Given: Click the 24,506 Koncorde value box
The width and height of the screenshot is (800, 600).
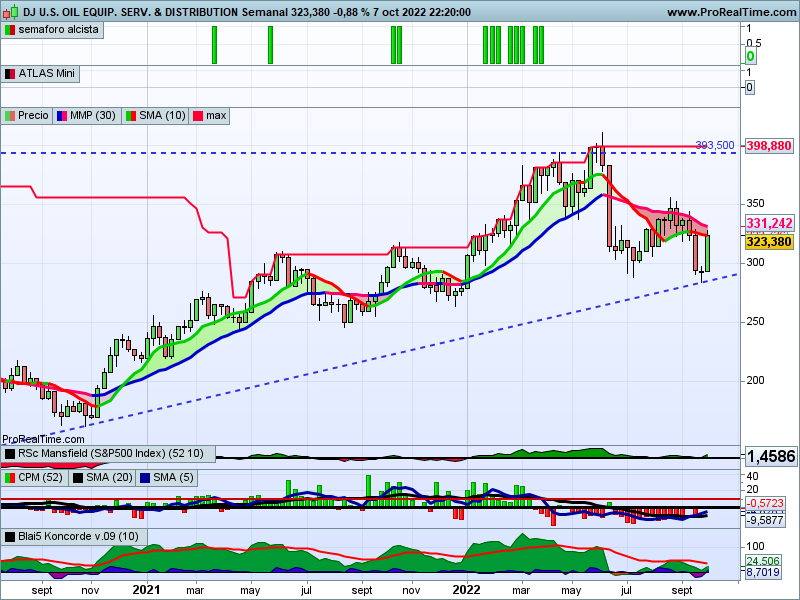Looking at the screenshot, I should 763,561.
